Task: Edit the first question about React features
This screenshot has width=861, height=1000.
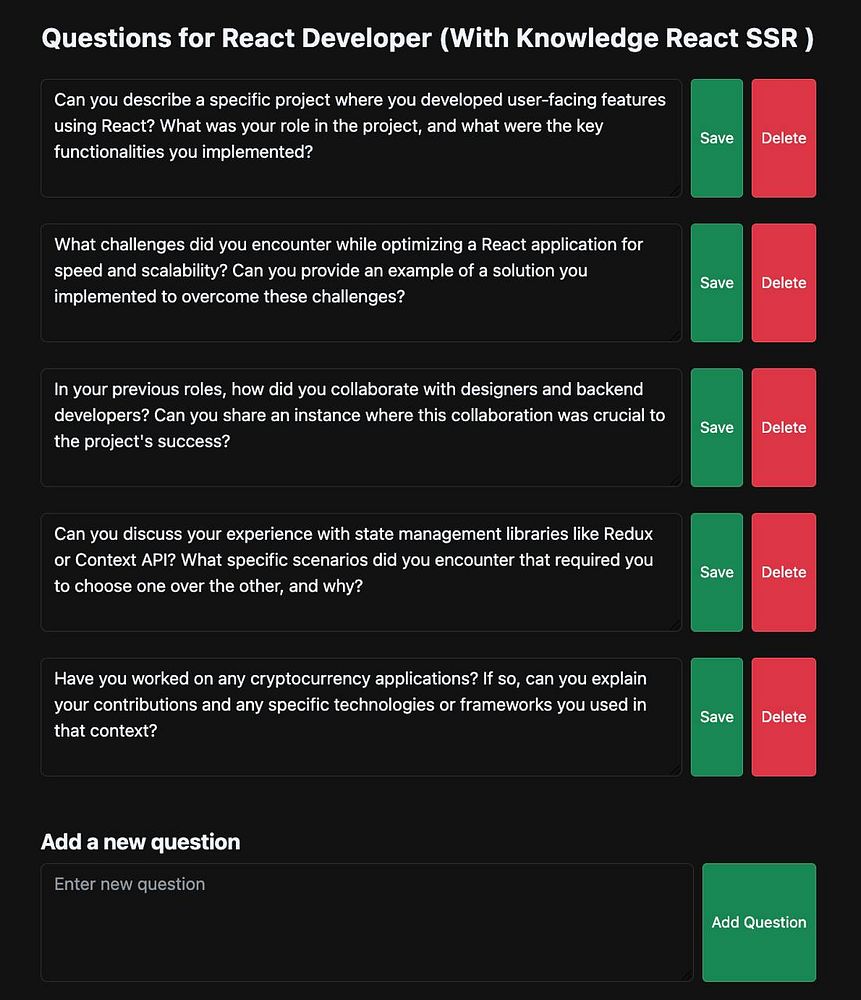Action: tap(361, 138)
